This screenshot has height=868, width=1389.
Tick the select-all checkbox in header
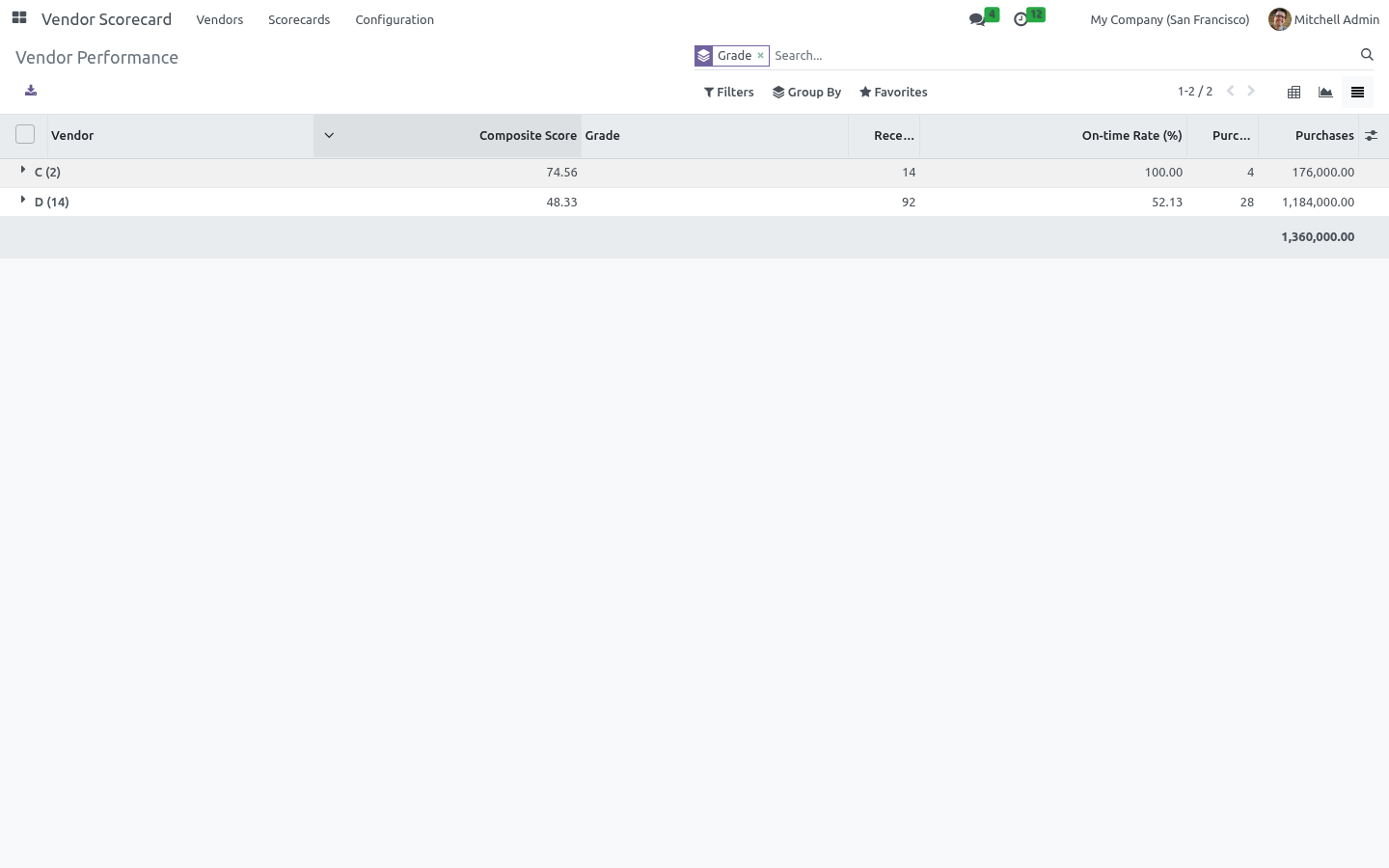point(25,134)
